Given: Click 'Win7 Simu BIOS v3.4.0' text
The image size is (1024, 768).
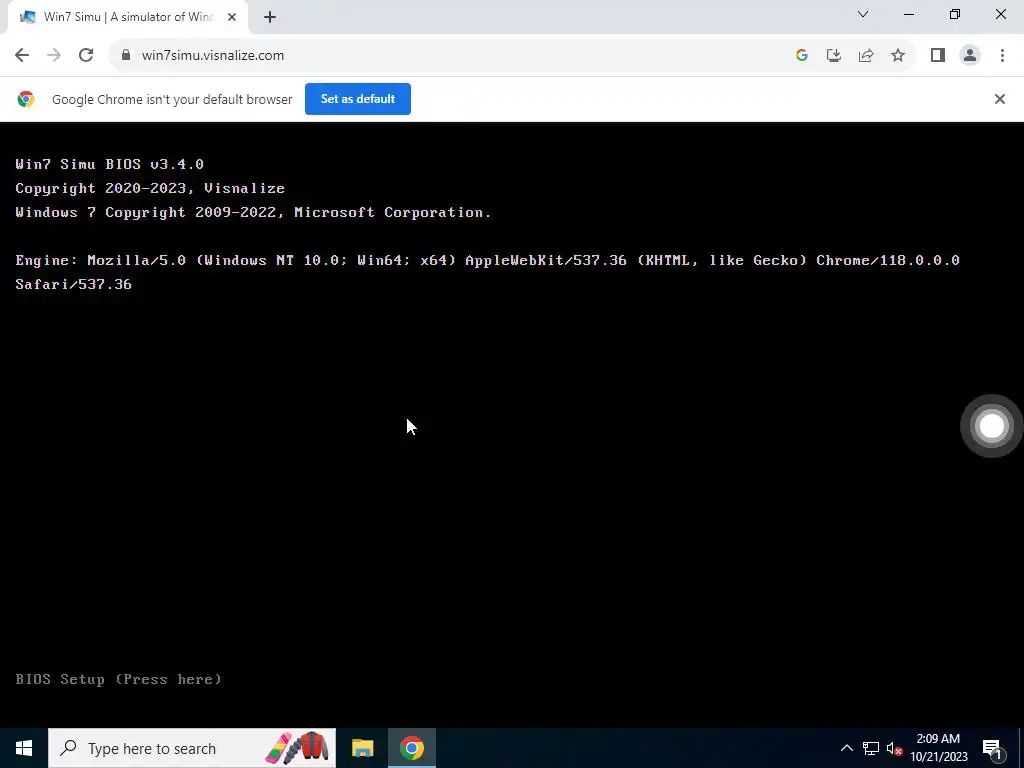Looking at the screenshot, I should click(x=110, y=164).
